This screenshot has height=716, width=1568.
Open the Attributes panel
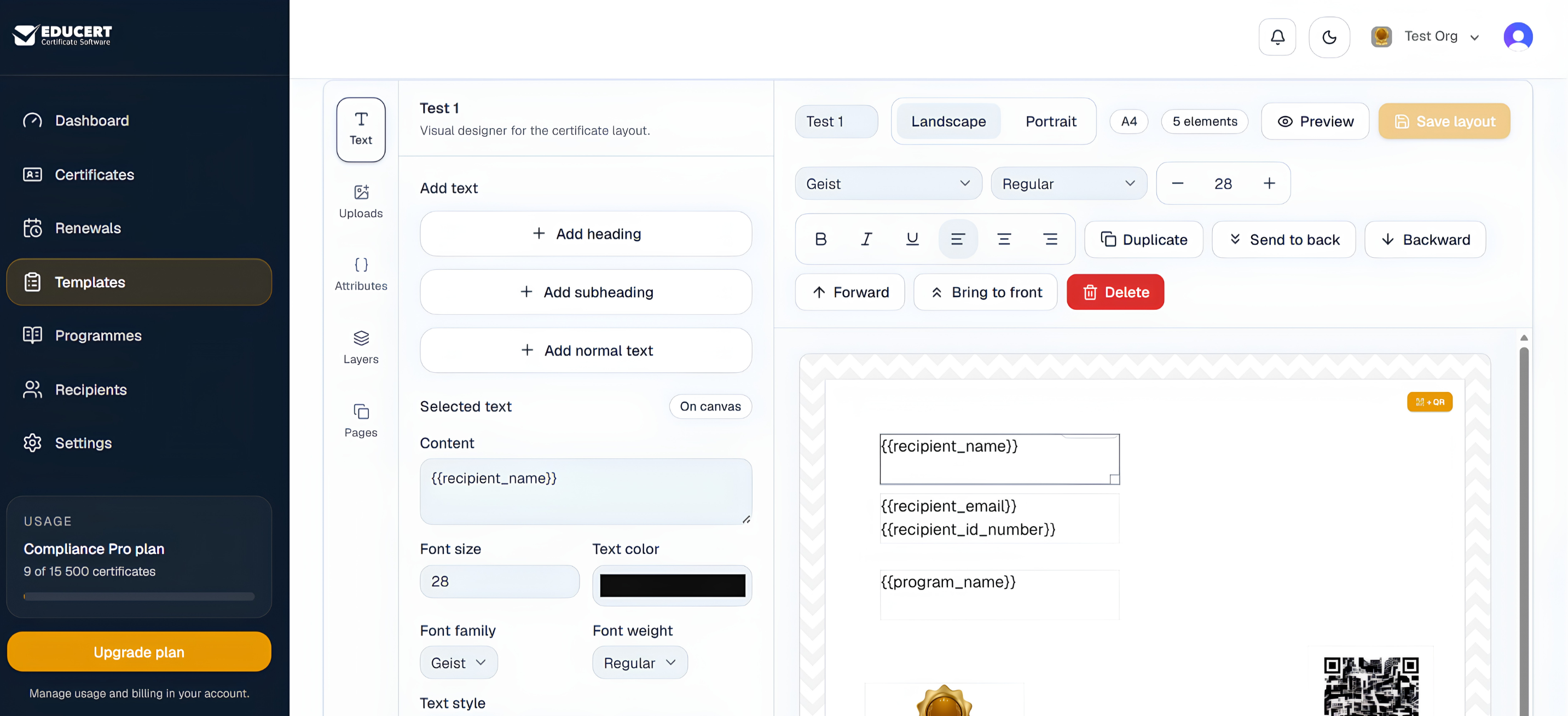361,274
